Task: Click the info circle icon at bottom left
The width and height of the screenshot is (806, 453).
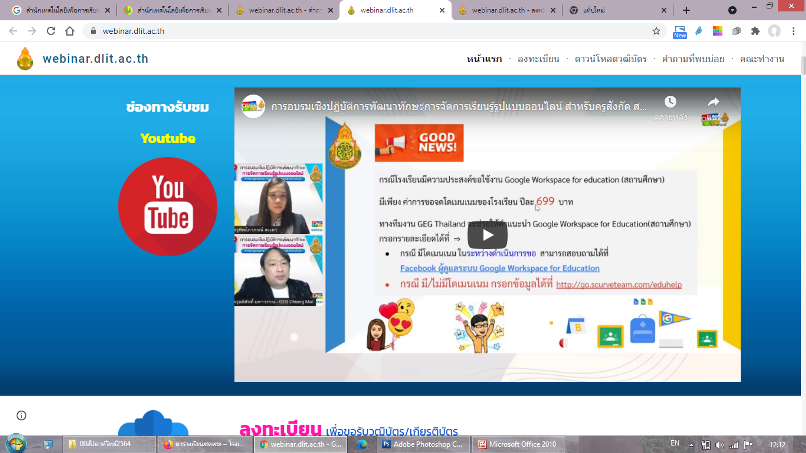Action: [22, 415]
